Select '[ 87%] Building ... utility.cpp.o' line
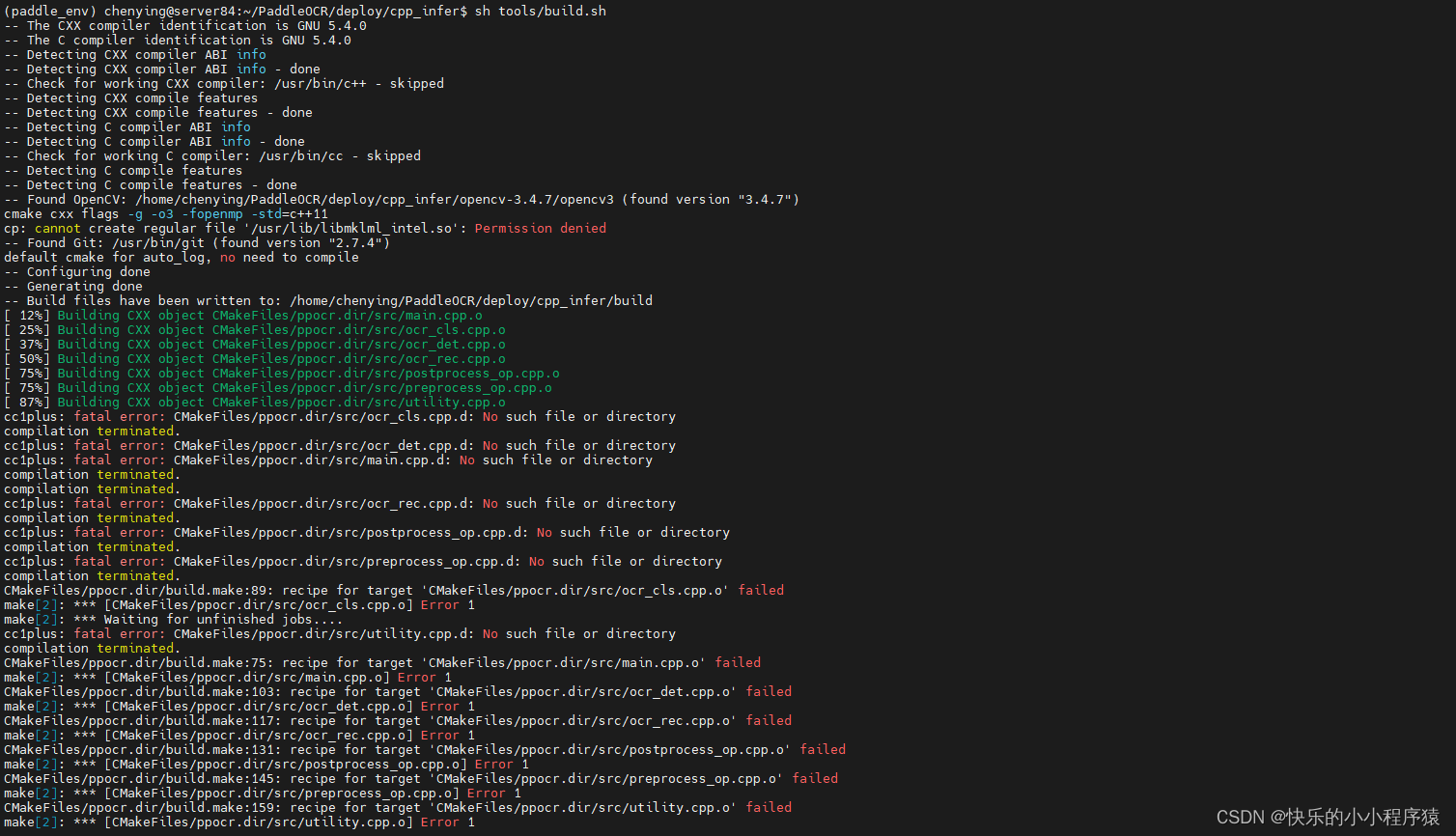Viewport: 1456px width, 836px height. [x=255, y=402]
